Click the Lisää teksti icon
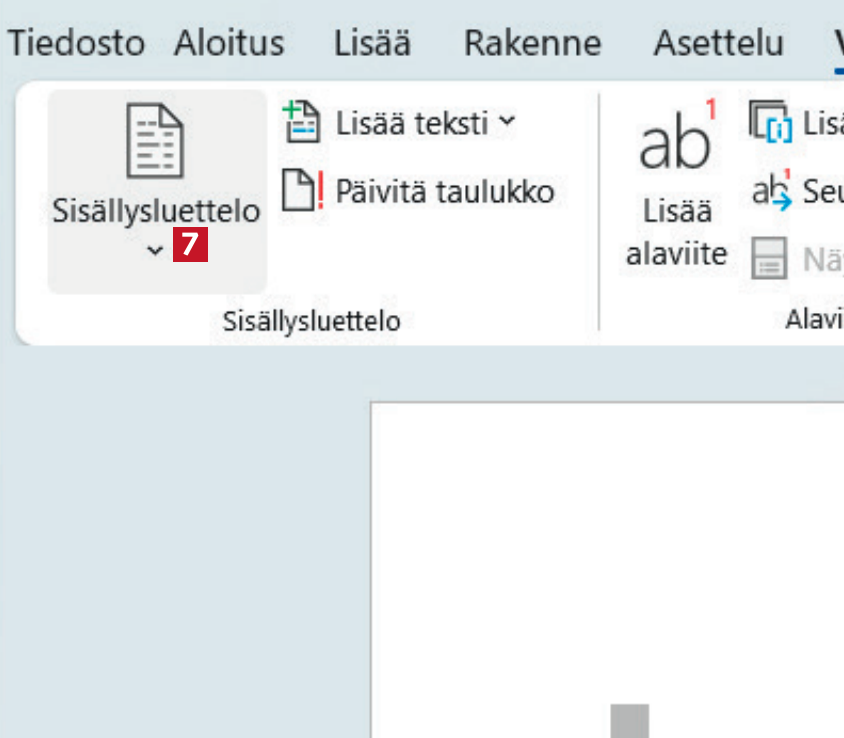The height and width of the screenshot is (738, 844). coord(301,122)
